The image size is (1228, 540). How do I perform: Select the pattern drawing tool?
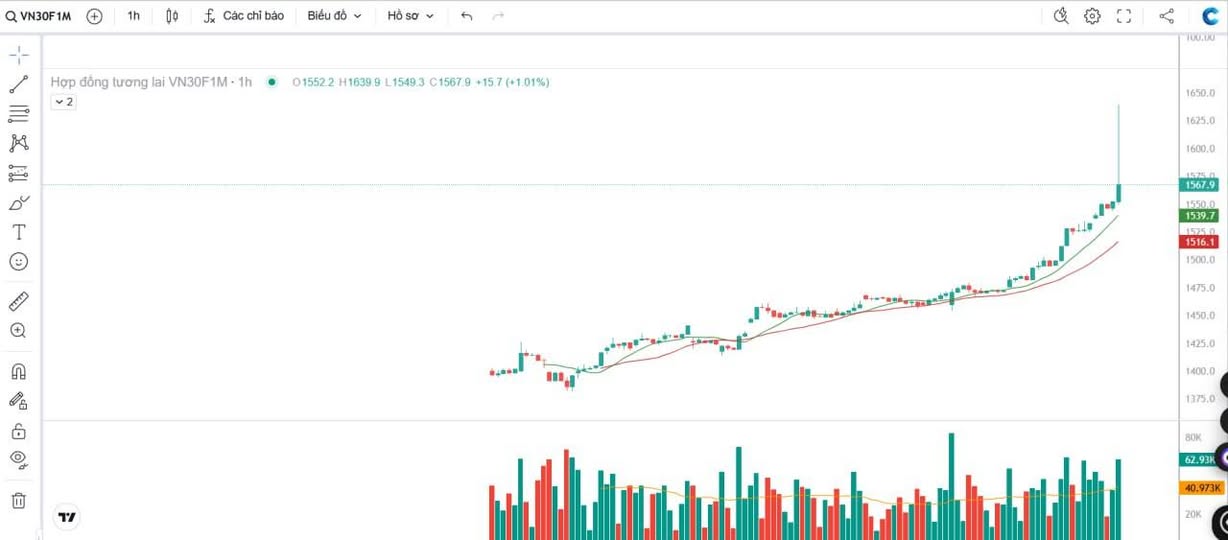[18, 143]
